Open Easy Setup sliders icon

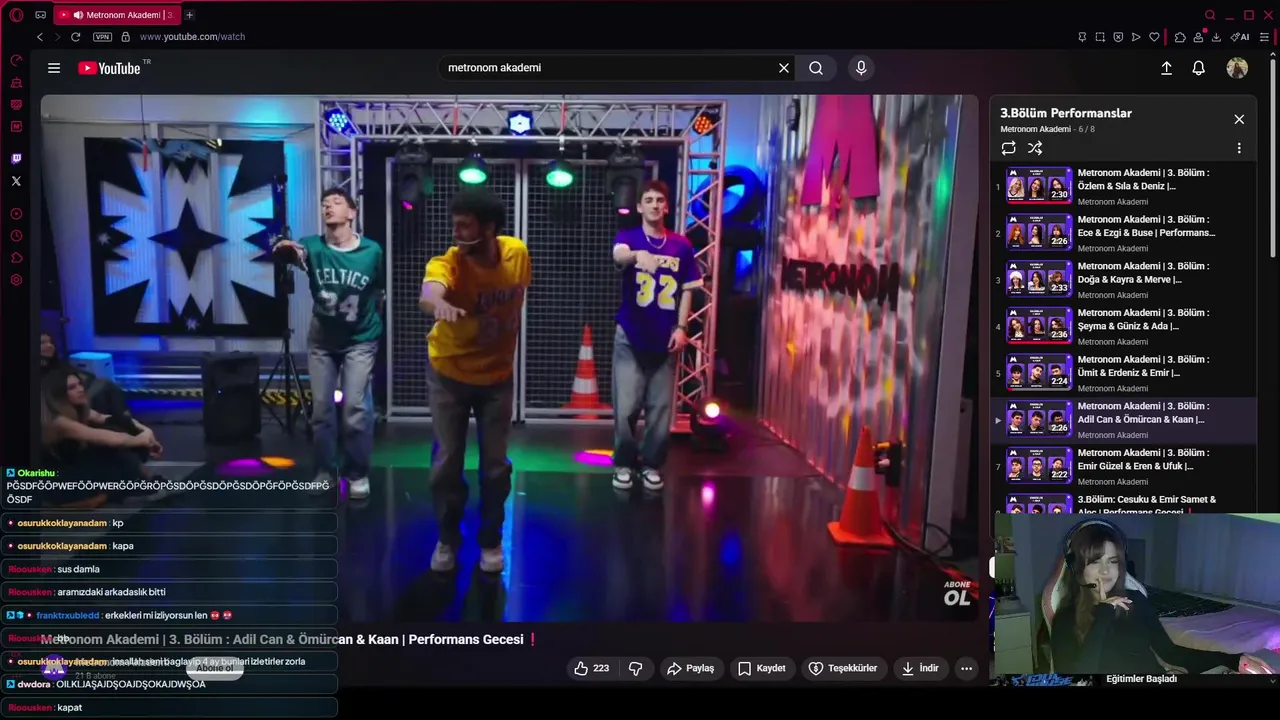[1264, 37]
